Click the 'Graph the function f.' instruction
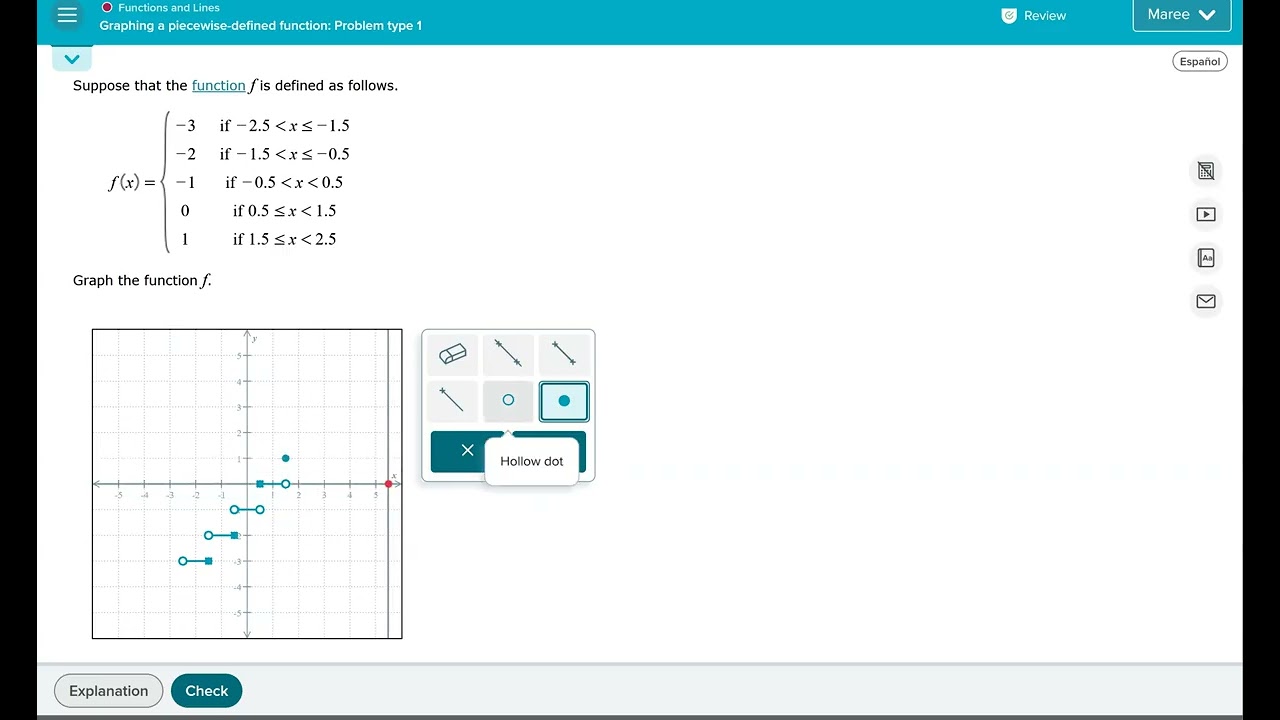This screenshot has width=1280, height=720. click(x=142, y=280)
